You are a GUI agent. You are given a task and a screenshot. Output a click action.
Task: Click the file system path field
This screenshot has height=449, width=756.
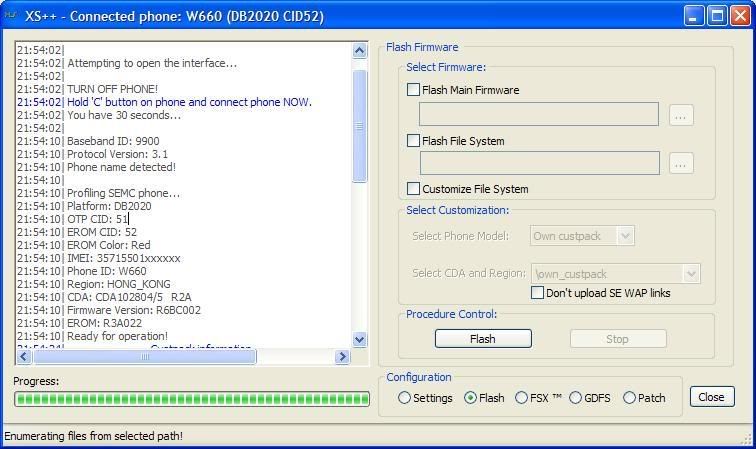(540, 163)
